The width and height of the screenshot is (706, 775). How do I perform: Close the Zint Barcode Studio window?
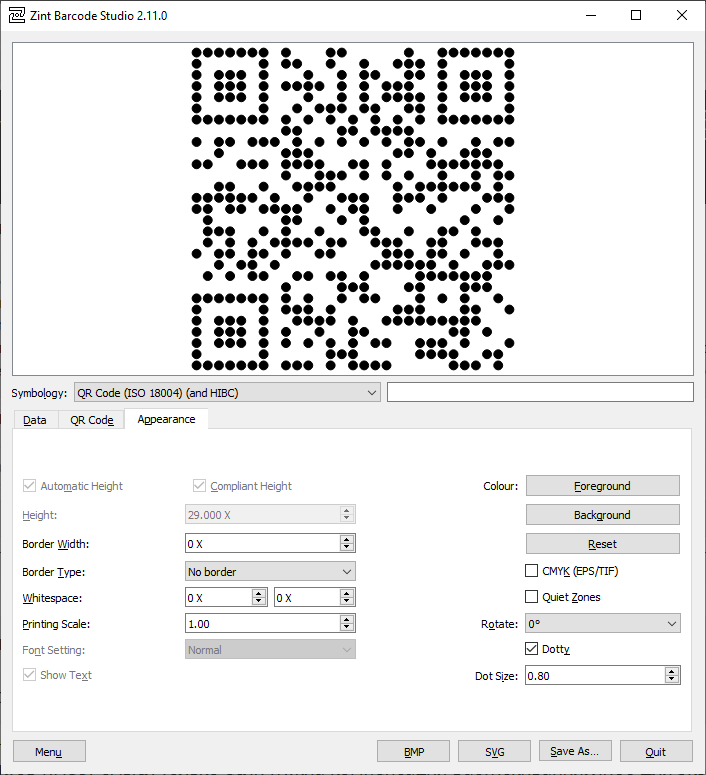point(682,15)
